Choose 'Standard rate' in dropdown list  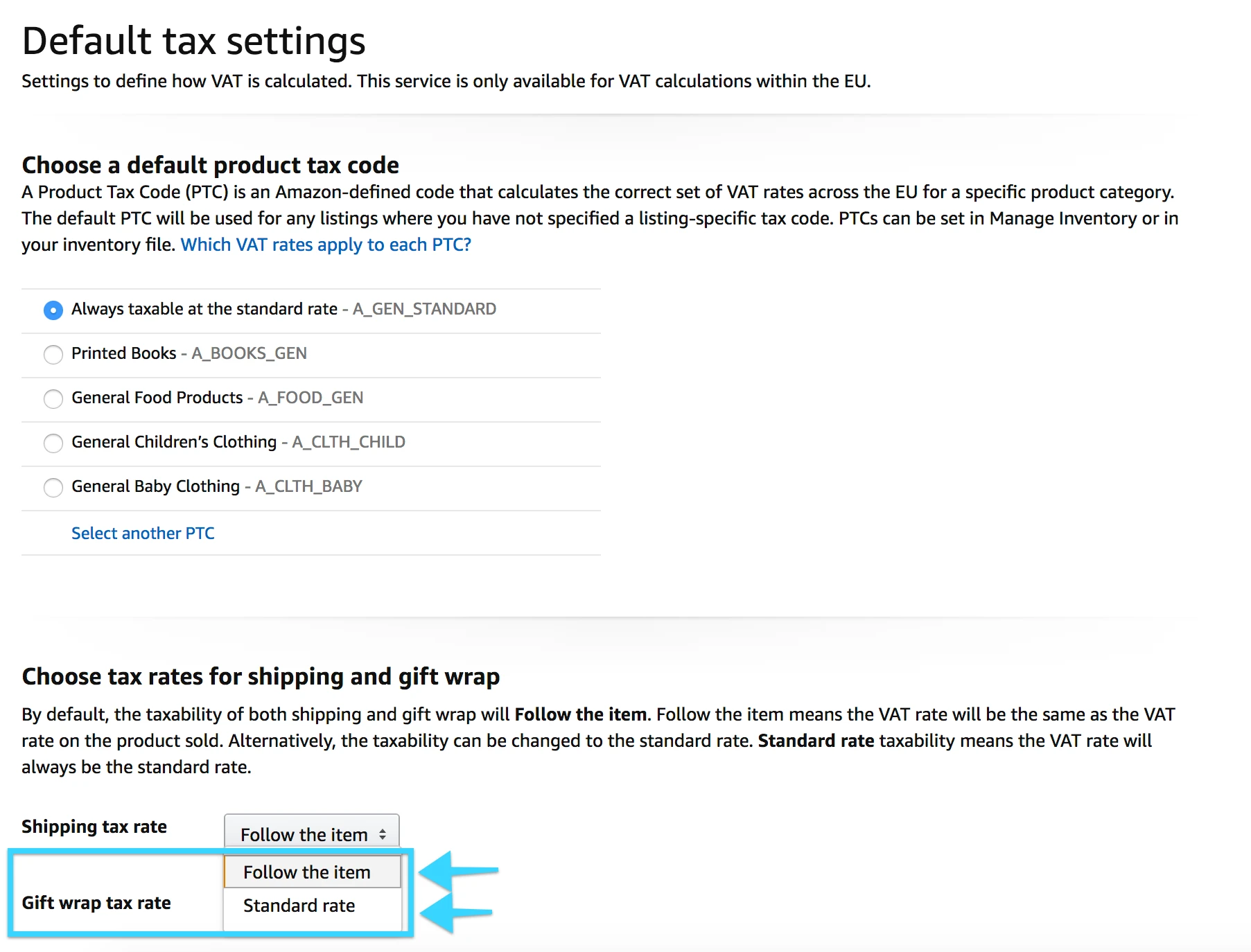313,906
